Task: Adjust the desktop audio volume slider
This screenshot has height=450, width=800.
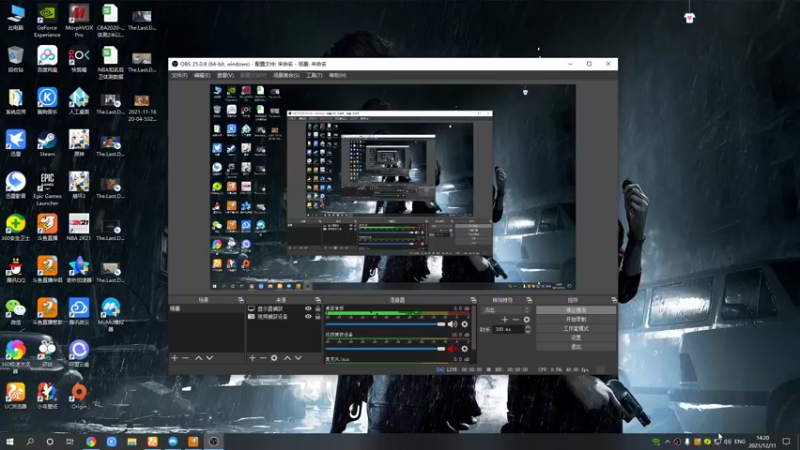Action: (x=385, y=324)
